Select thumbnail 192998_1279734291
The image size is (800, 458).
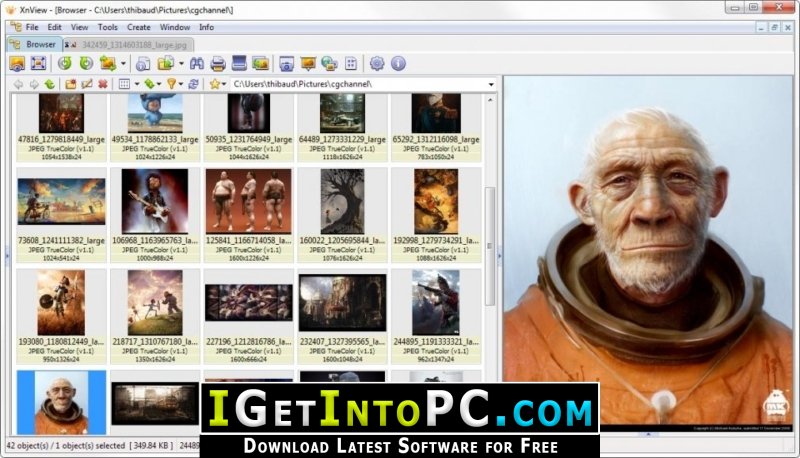[436, 201]
